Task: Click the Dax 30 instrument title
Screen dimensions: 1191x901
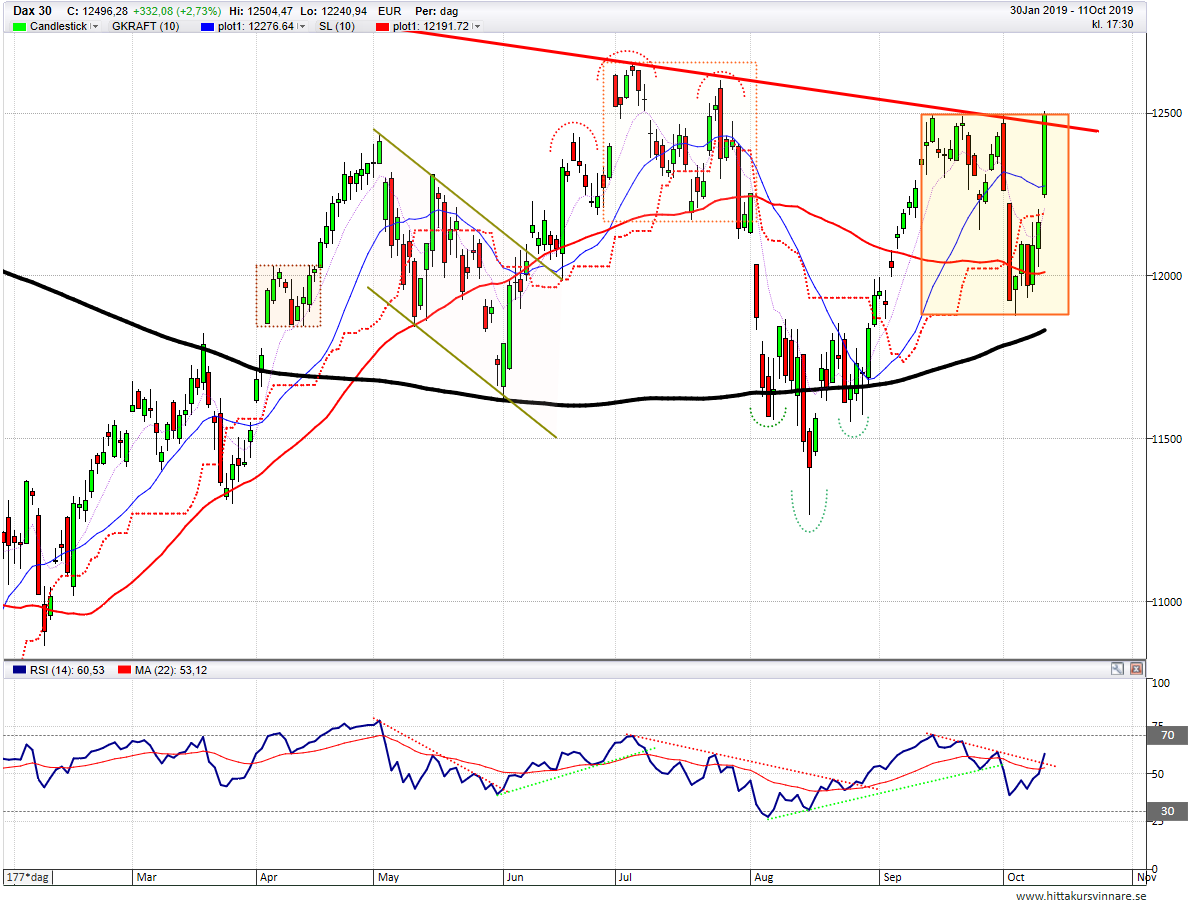Action: click(x=33, y=11)
